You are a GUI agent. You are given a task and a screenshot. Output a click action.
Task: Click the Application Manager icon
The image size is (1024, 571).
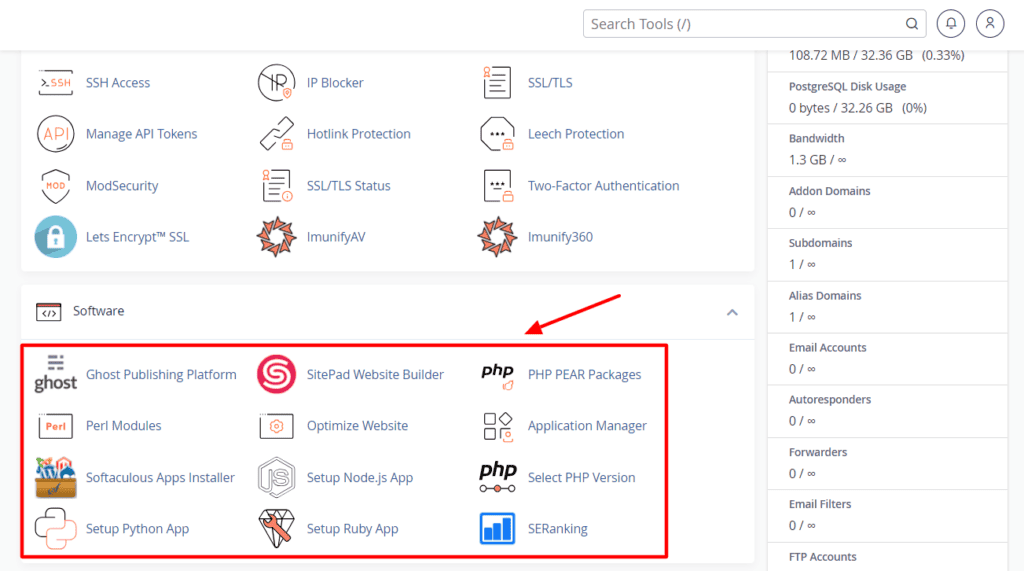click(x=497, y=426)
